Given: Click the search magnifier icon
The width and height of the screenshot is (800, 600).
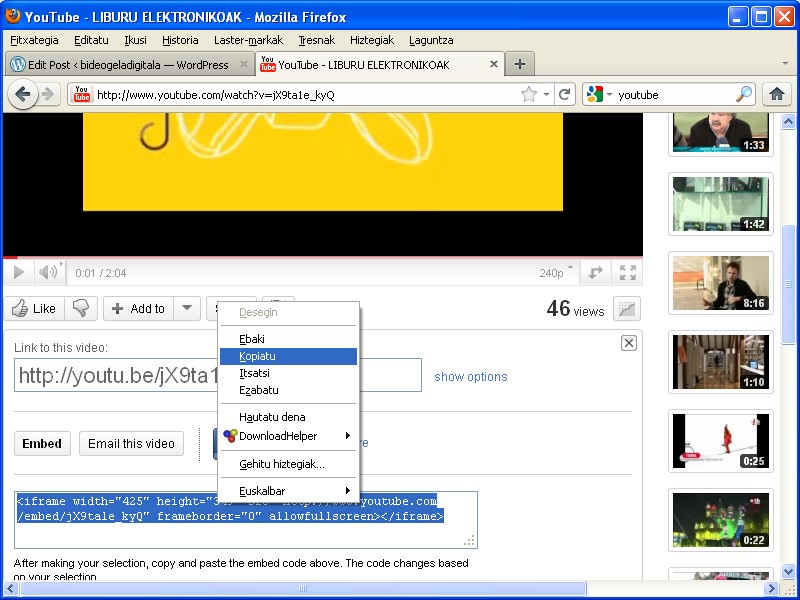Looking at the screenshot, I should pyautogui.click(x=744, y=94).
